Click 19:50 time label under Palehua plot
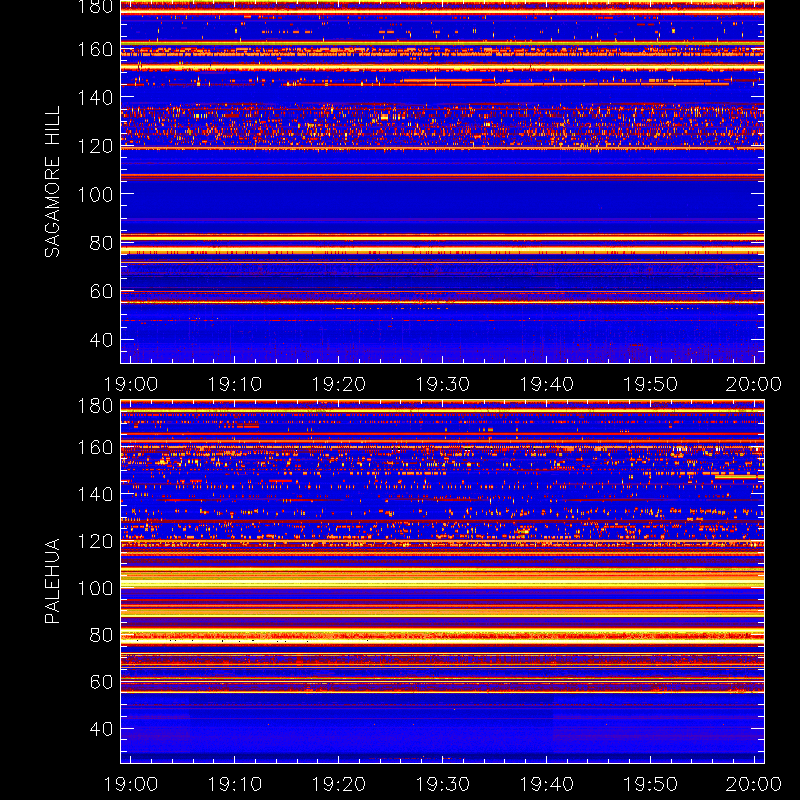This screenshot has width=800, height=800. coord(651,784)
